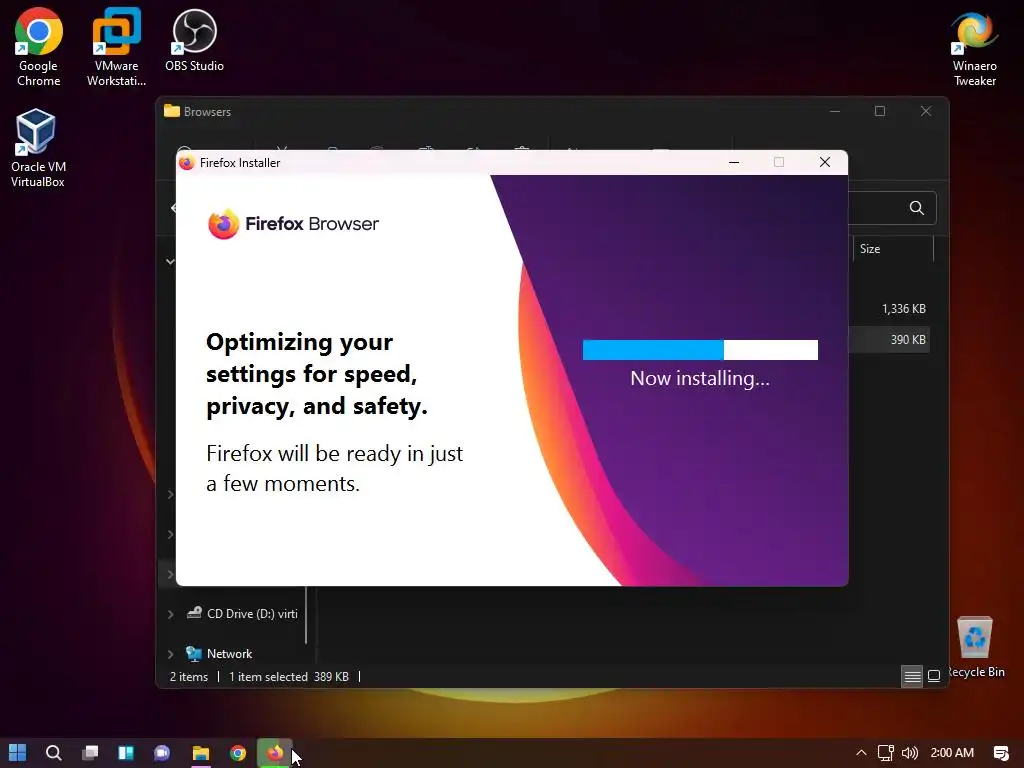Close the Browsers explorer window
Viewport: 1024px width, 768px height.
pos(926,111)
